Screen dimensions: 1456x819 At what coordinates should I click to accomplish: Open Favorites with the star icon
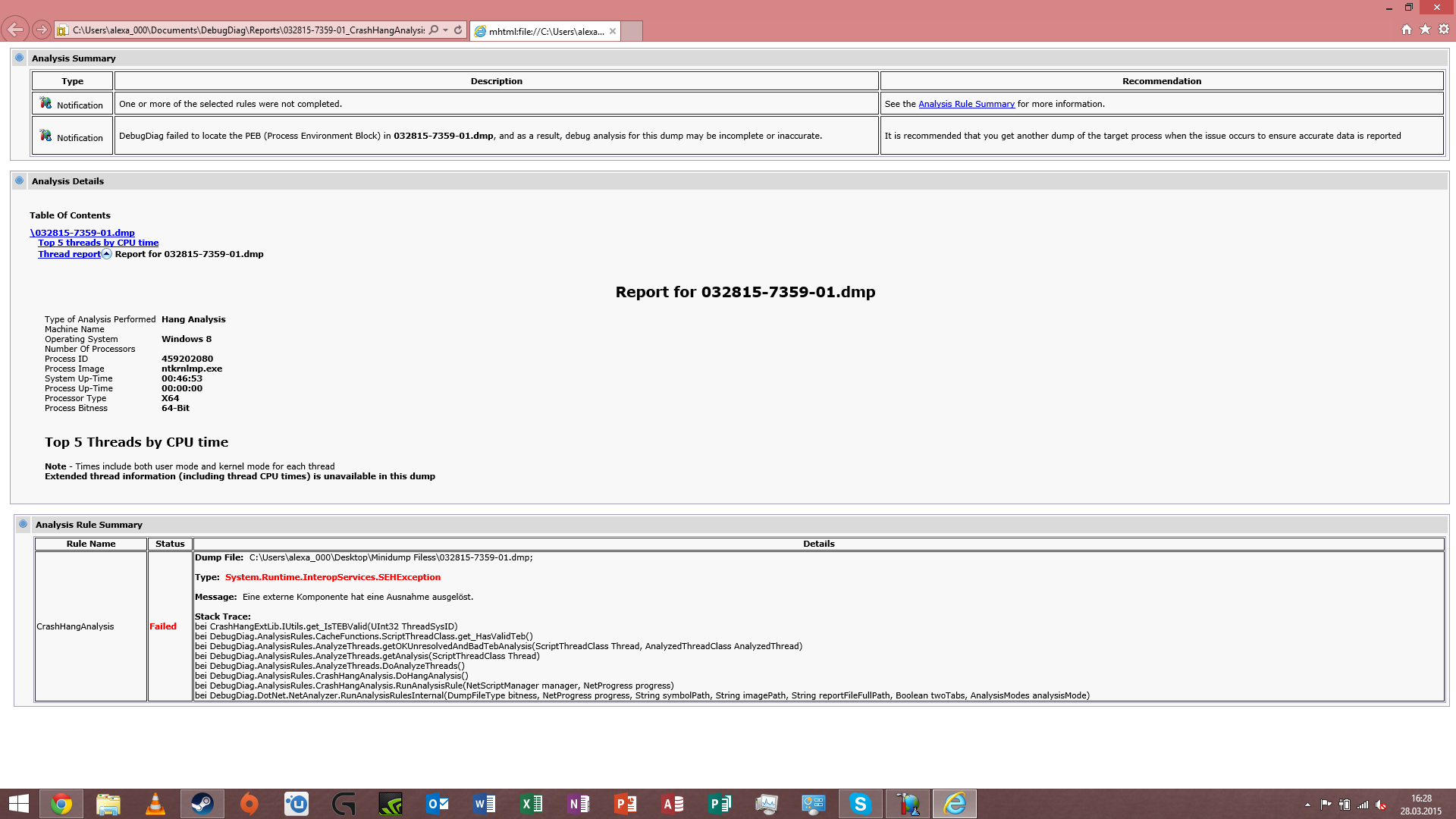click(x=1426, y=30)
